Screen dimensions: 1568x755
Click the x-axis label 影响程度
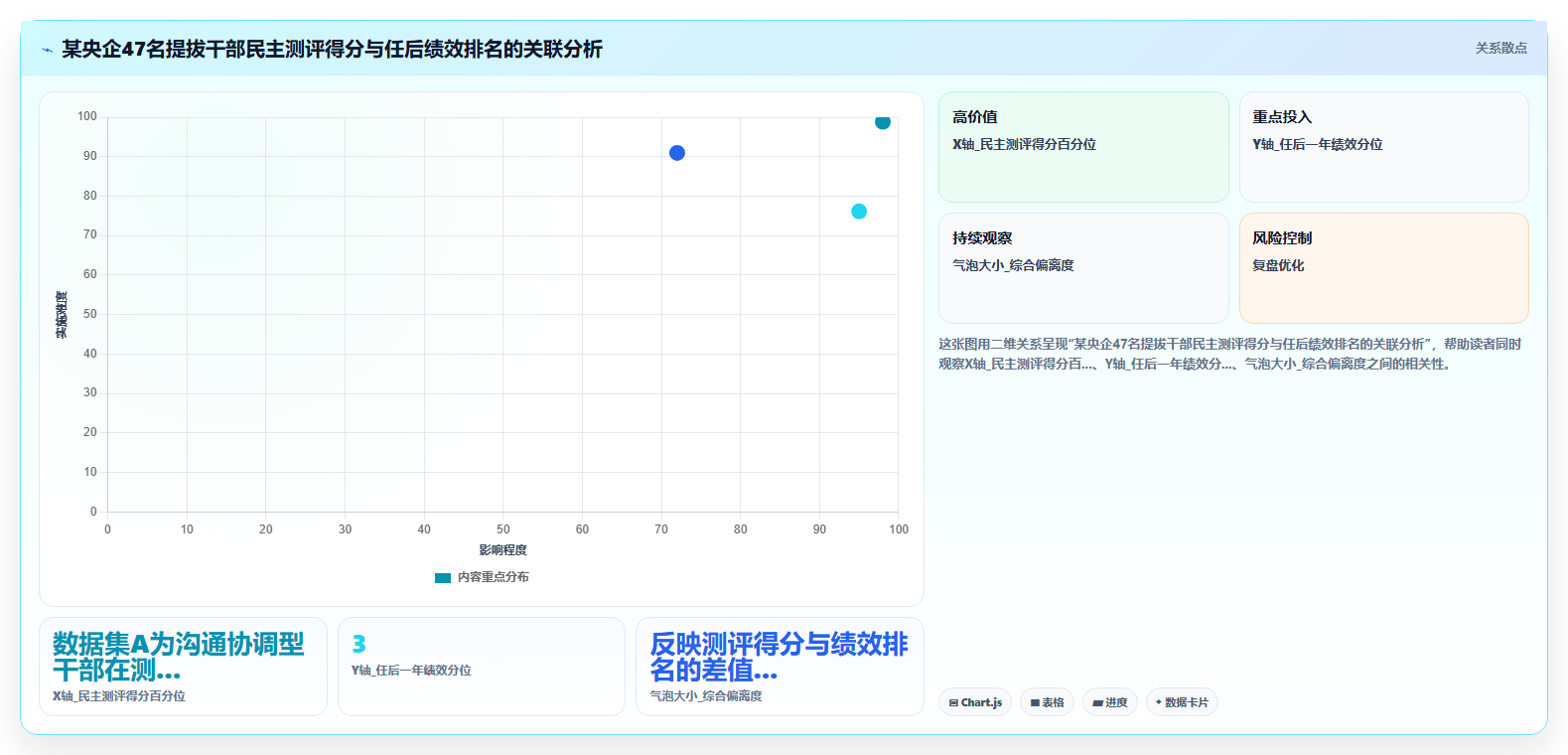point(503,550)
